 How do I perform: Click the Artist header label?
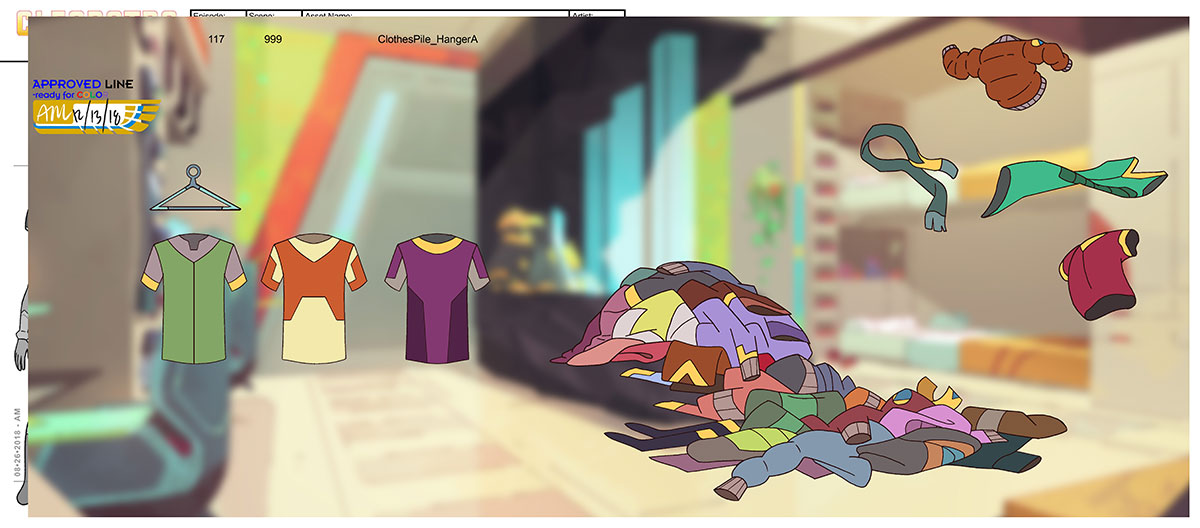[582, 15]
